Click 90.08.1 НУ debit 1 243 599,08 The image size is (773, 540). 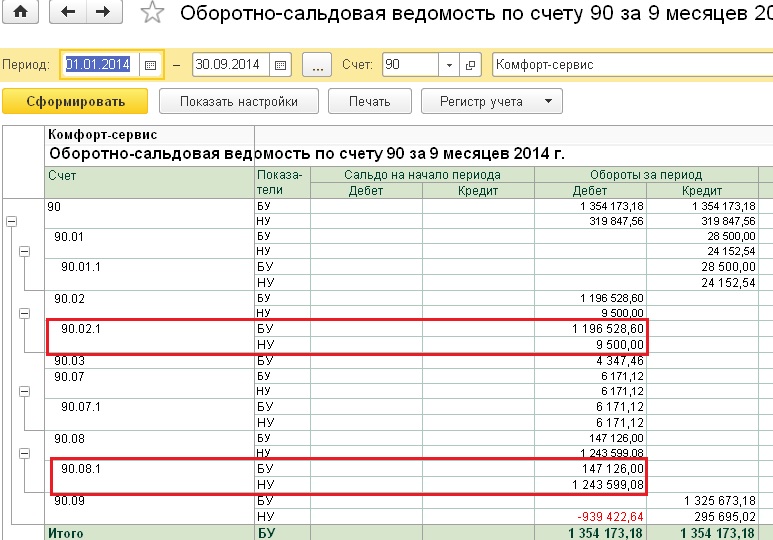pyautogui.click(x=608, y=485)
